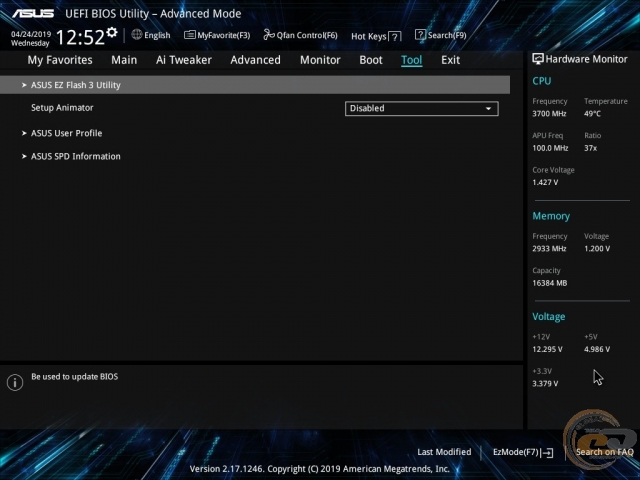Click the globe language icon

(137, 35)
